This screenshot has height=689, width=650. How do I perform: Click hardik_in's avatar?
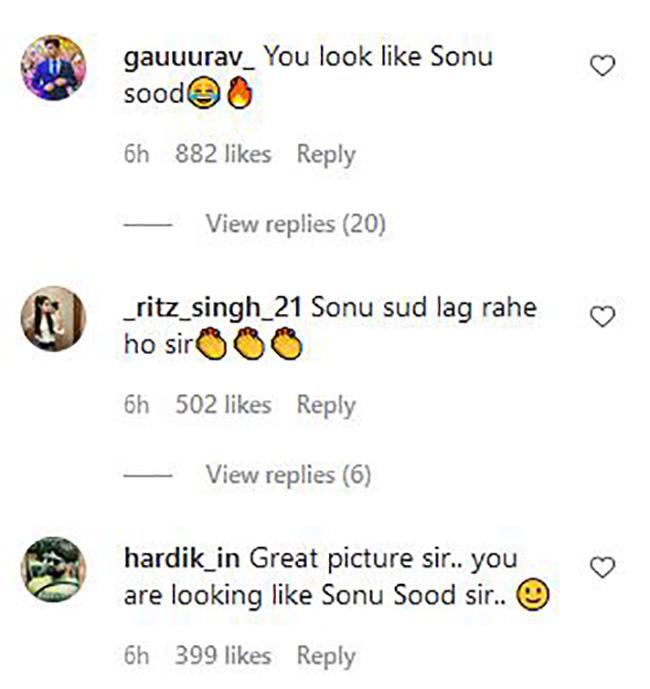coord(54,569)
